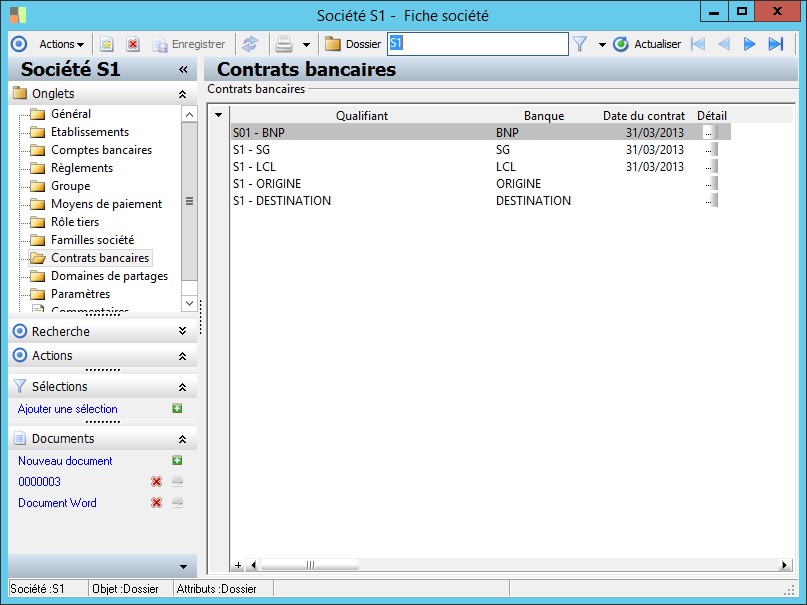The width and height of the screenshot is (807, 605).
Task: Click green plus to add a selection
Action: tap(177, 409)
